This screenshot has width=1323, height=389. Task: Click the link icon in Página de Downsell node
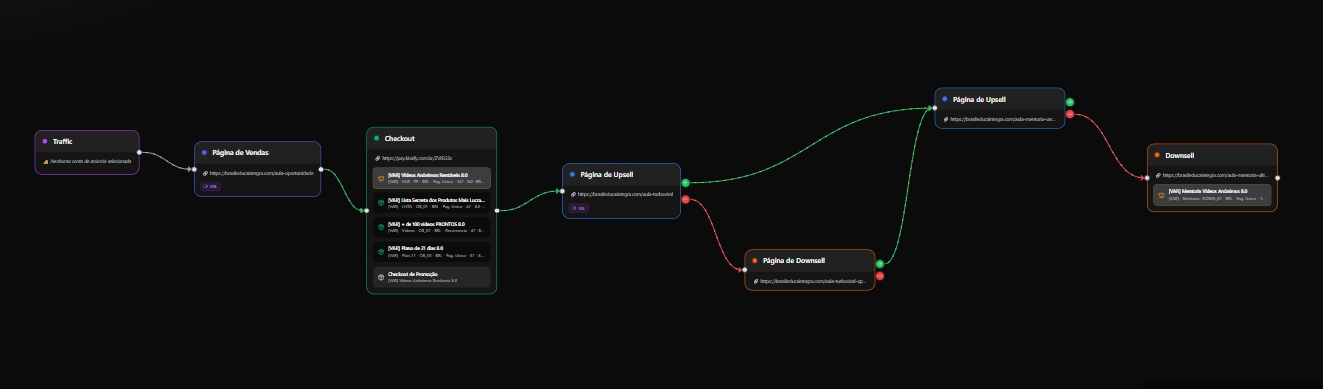[x=755, y=281]
